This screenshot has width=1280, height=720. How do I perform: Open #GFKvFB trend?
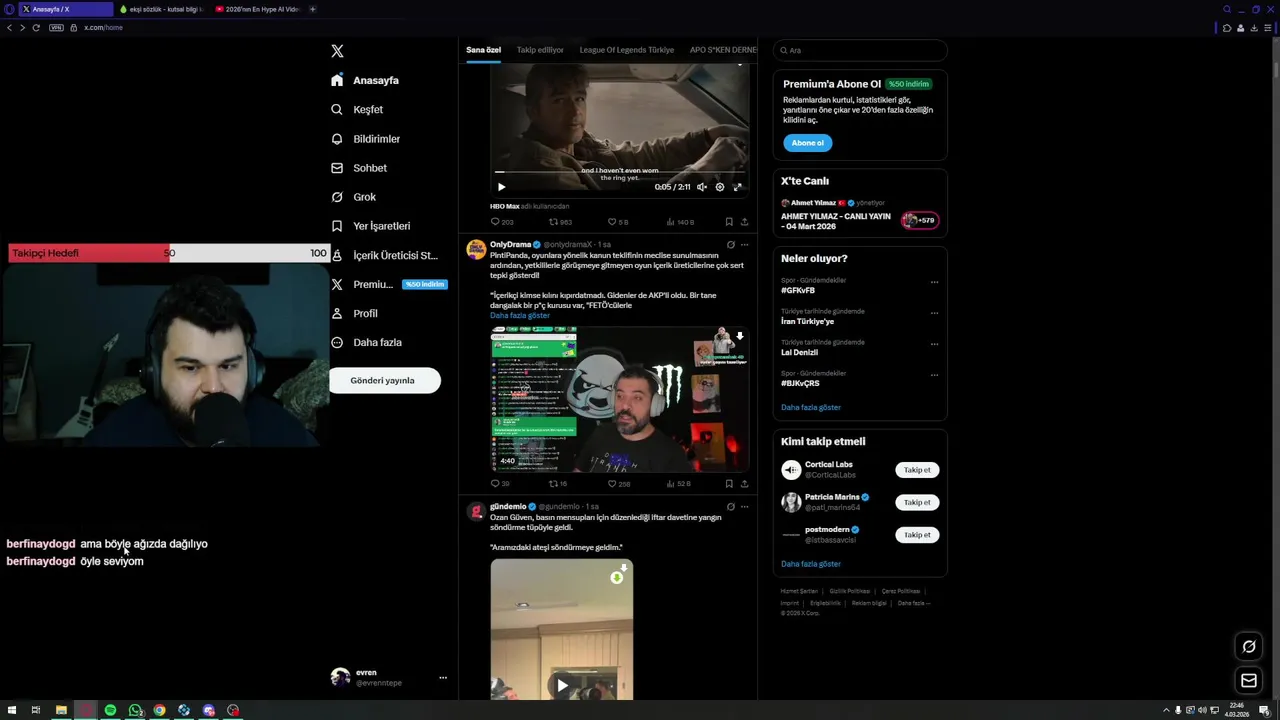point(798,290)
